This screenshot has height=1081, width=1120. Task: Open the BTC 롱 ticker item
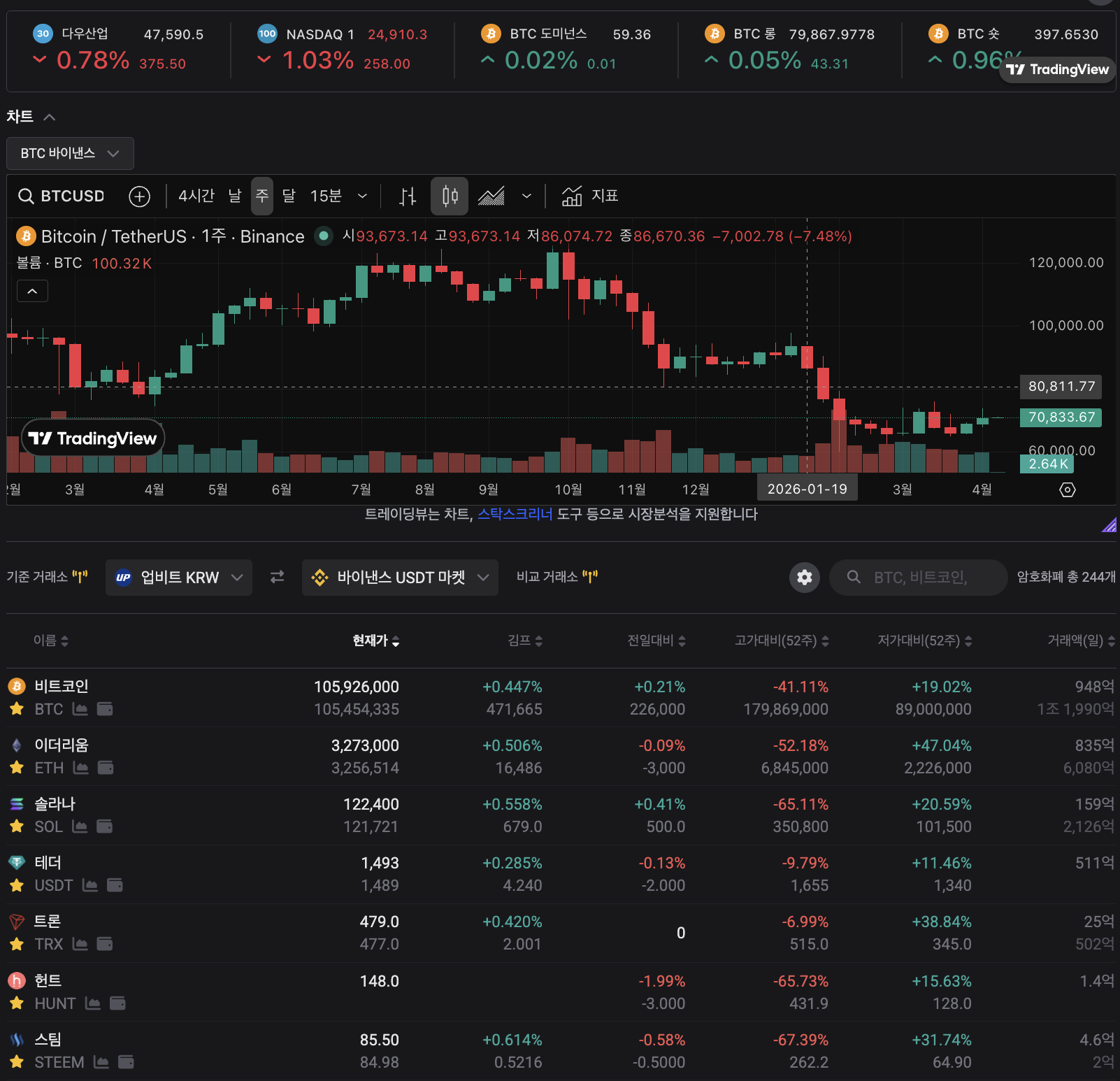(790, 49)
